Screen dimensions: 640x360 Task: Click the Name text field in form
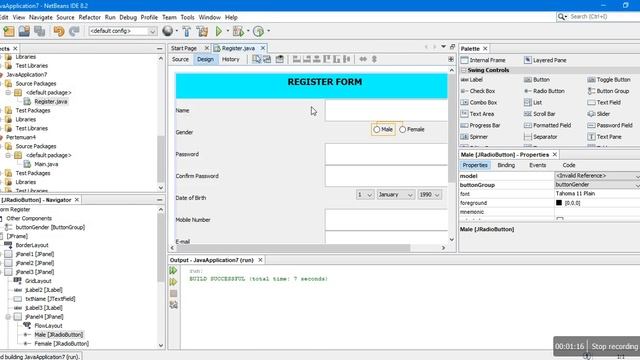click(386, 110)
